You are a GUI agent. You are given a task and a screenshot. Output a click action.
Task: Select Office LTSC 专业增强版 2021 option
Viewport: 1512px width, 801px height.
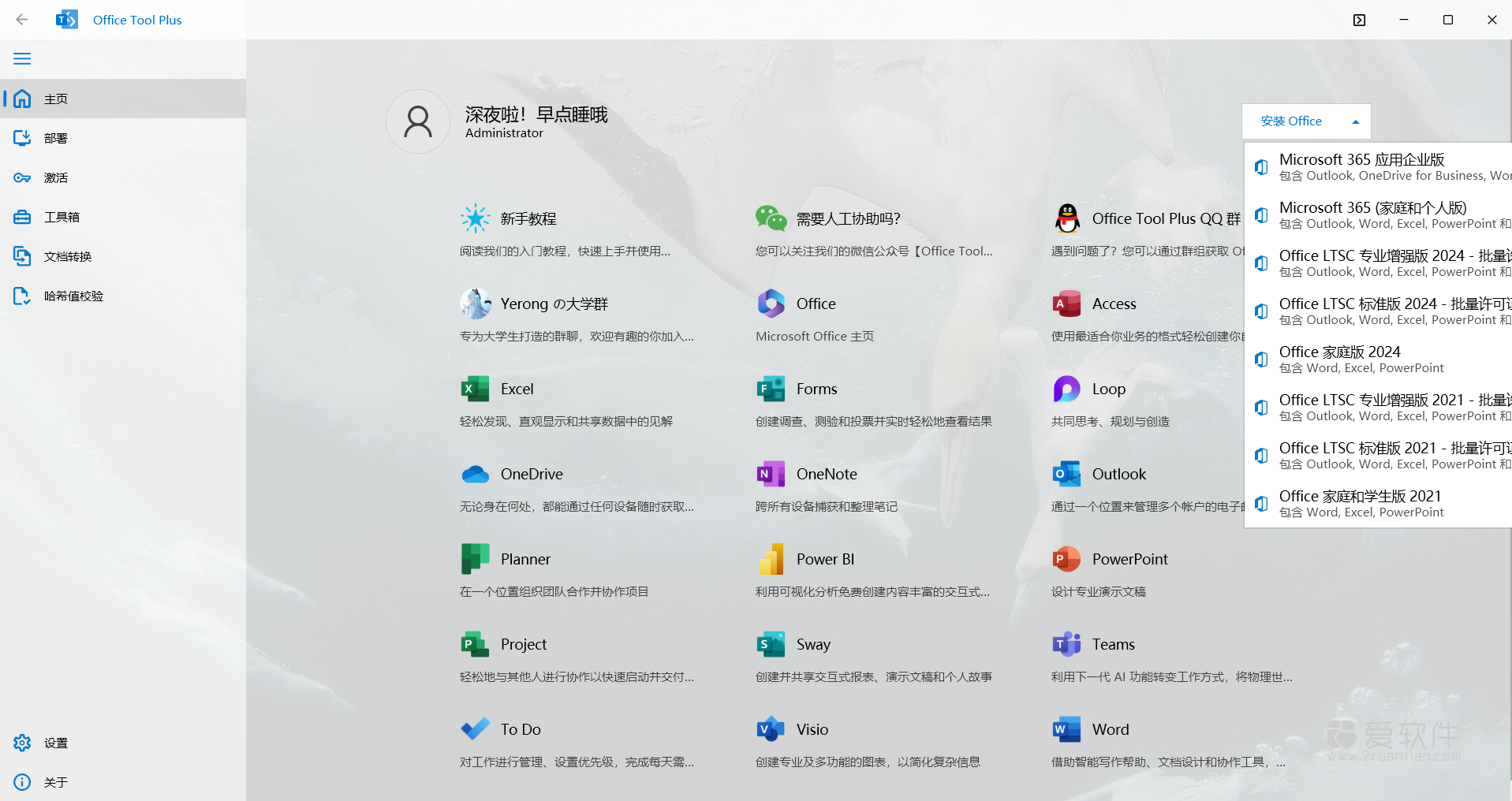tap(1378, 407)
